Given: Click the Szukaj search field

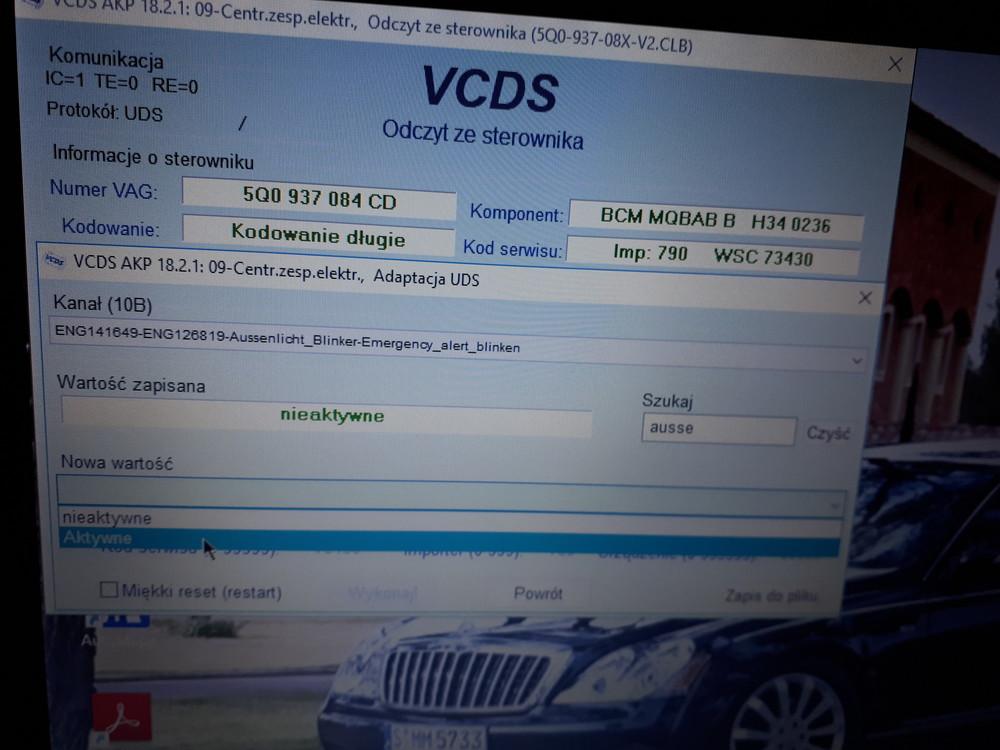Looking at the screenshot, I should tap(718, 429).
